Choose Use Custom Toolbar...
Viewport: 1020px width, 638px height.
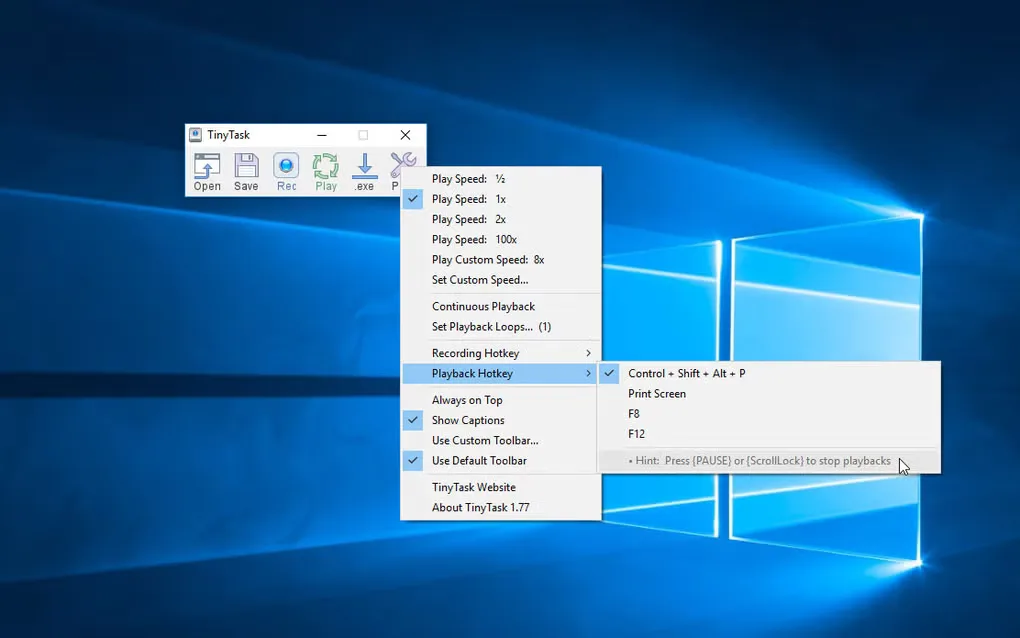coord(500,440)
